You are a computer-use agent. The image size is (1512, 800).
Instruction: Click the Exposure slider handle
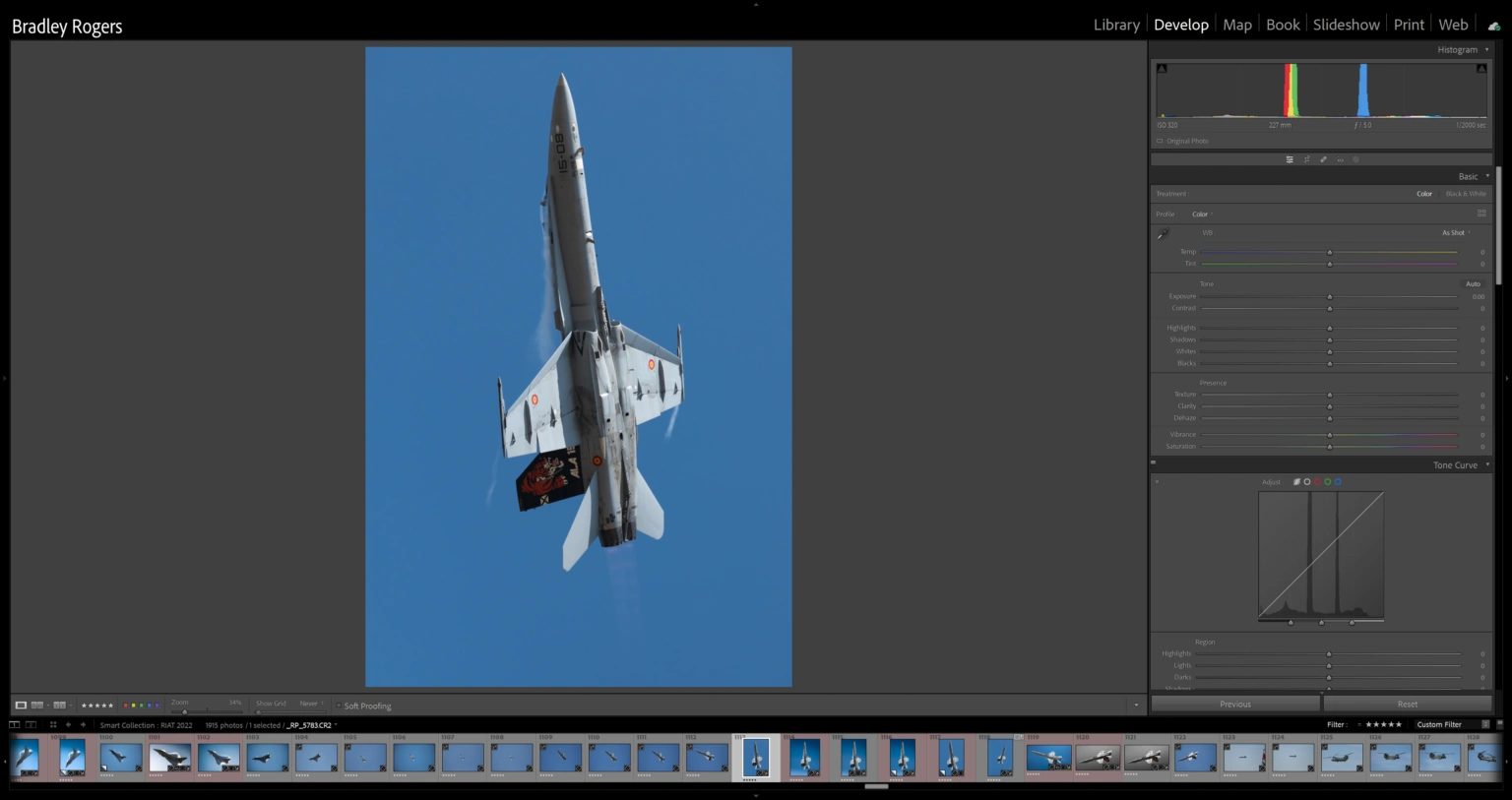click(x=1329, y=296)
